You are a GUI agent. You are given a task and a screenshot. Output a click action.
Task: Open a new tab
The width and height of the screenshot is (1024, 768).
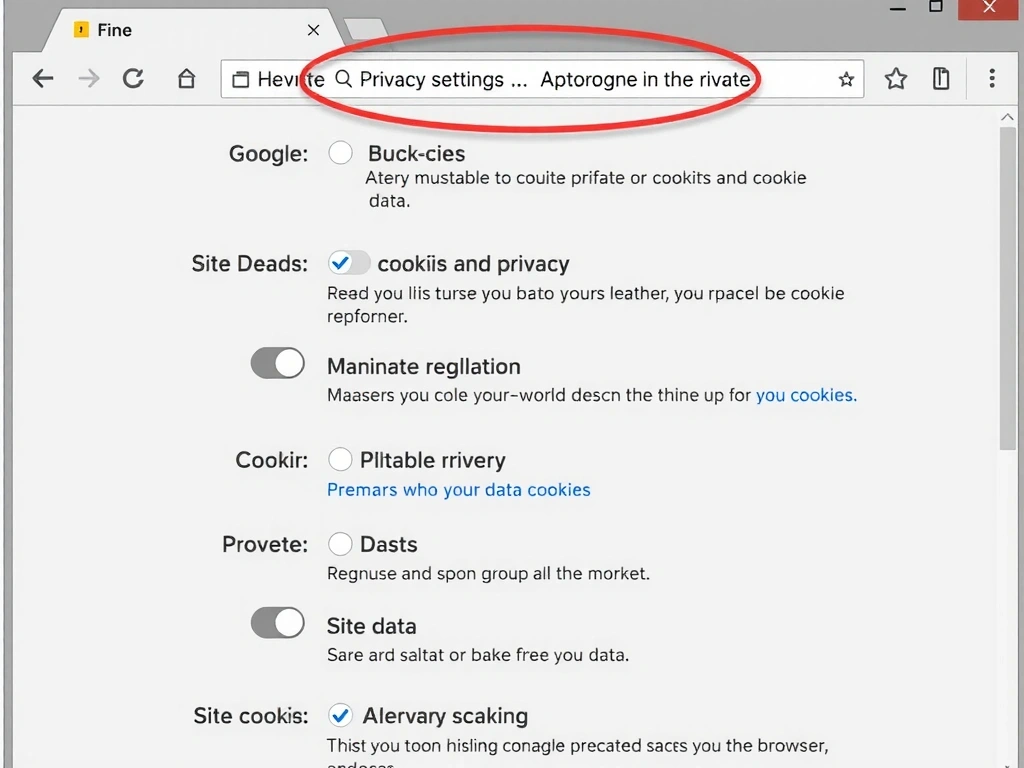[x=365, y=29]
